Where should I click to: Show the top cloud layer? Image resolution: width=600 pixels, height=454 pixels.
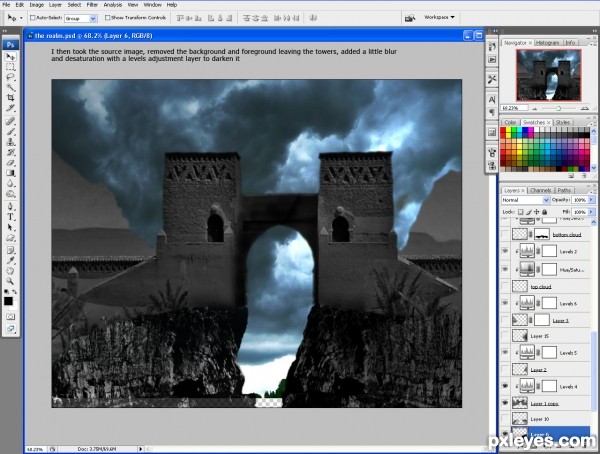coord(505,286)
